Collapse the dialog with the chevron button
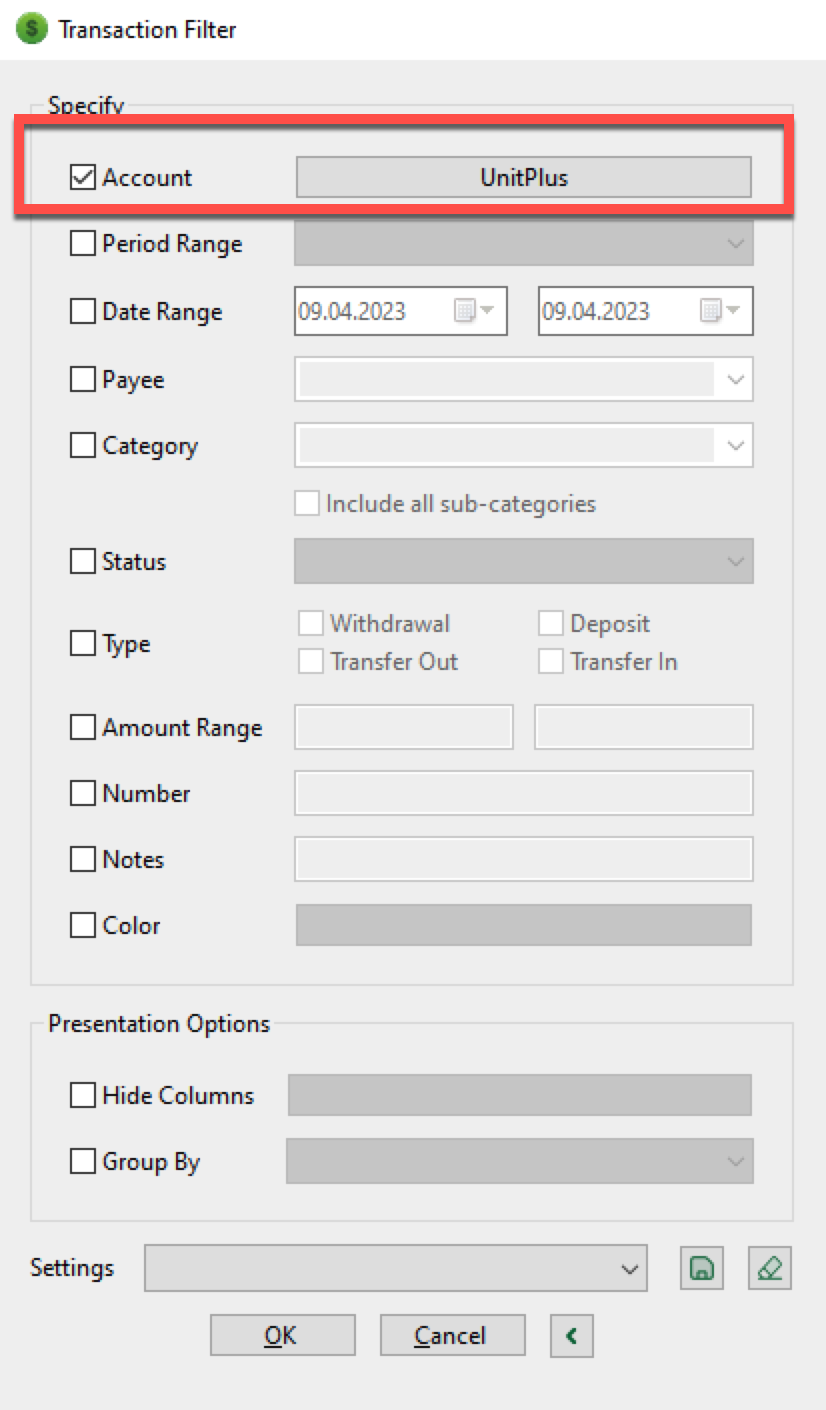Viewport: 826px width, 1410px height. coord(570,1335)
